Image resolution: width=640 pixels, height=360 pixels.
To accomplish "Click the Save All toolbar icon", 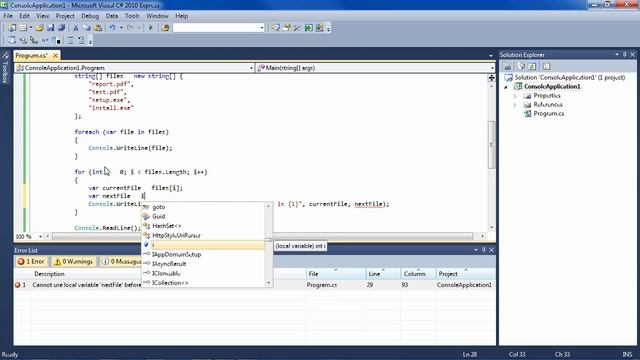I will 61,28.
